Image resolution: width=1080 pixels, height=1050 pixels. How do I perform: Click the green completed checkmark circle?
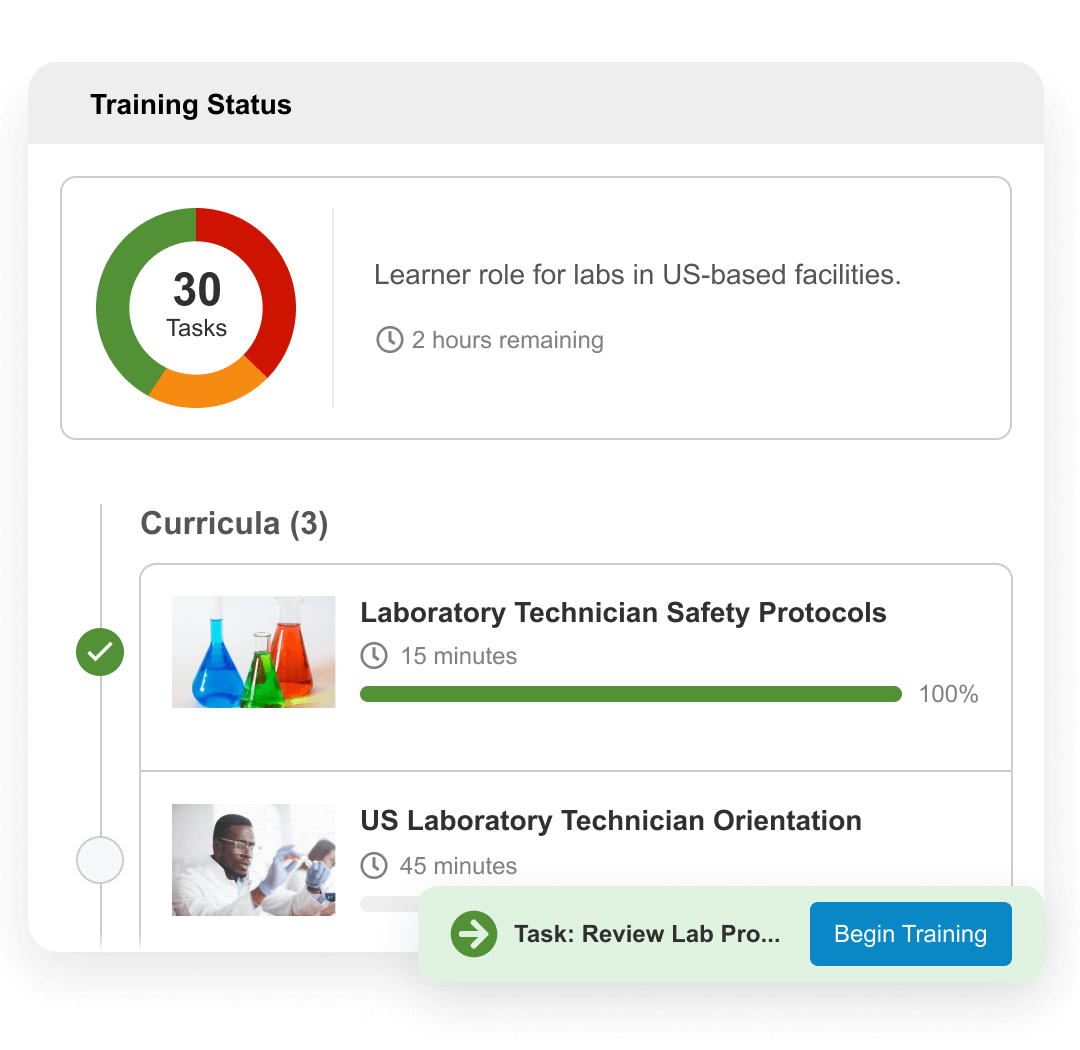click(100, 653)
